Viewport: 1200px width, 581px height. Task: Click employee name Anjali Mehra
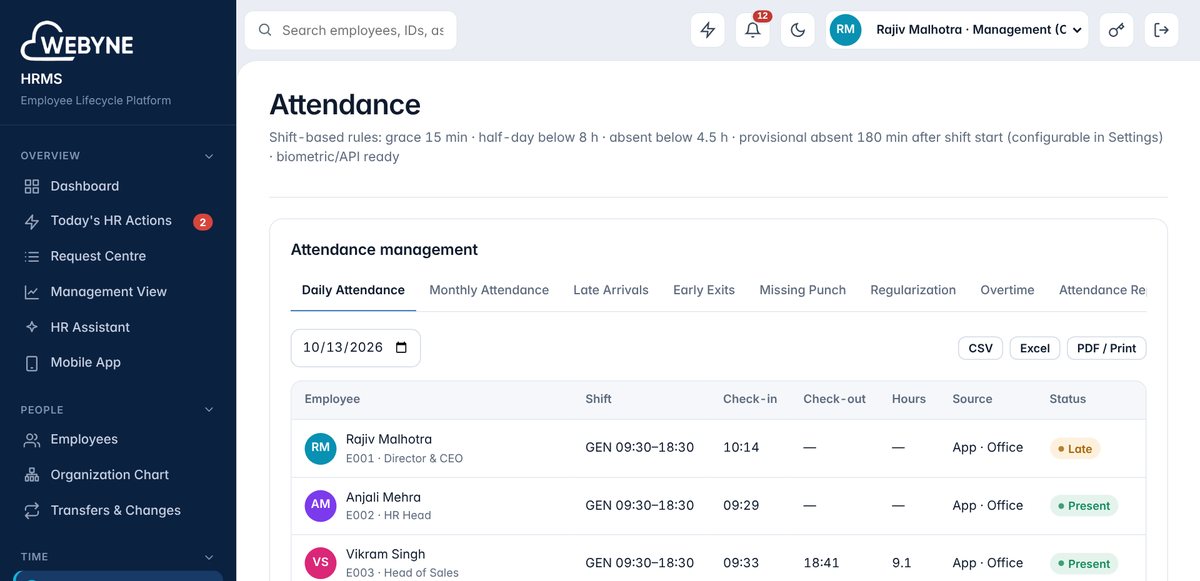[383, 497]
